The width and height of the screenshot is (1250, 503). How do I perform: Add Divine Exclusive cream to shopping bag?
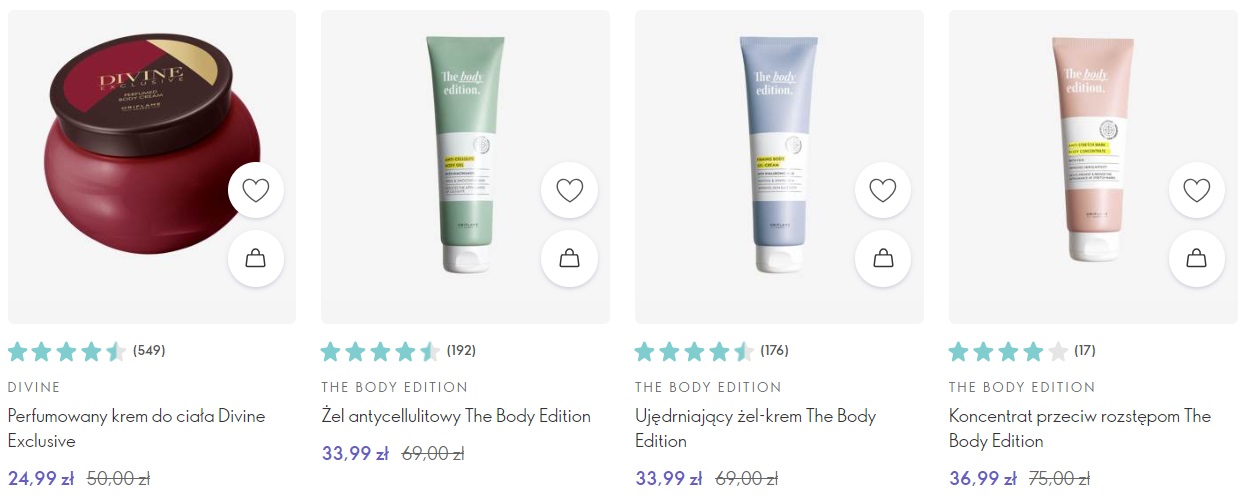[x=256, y=258]
